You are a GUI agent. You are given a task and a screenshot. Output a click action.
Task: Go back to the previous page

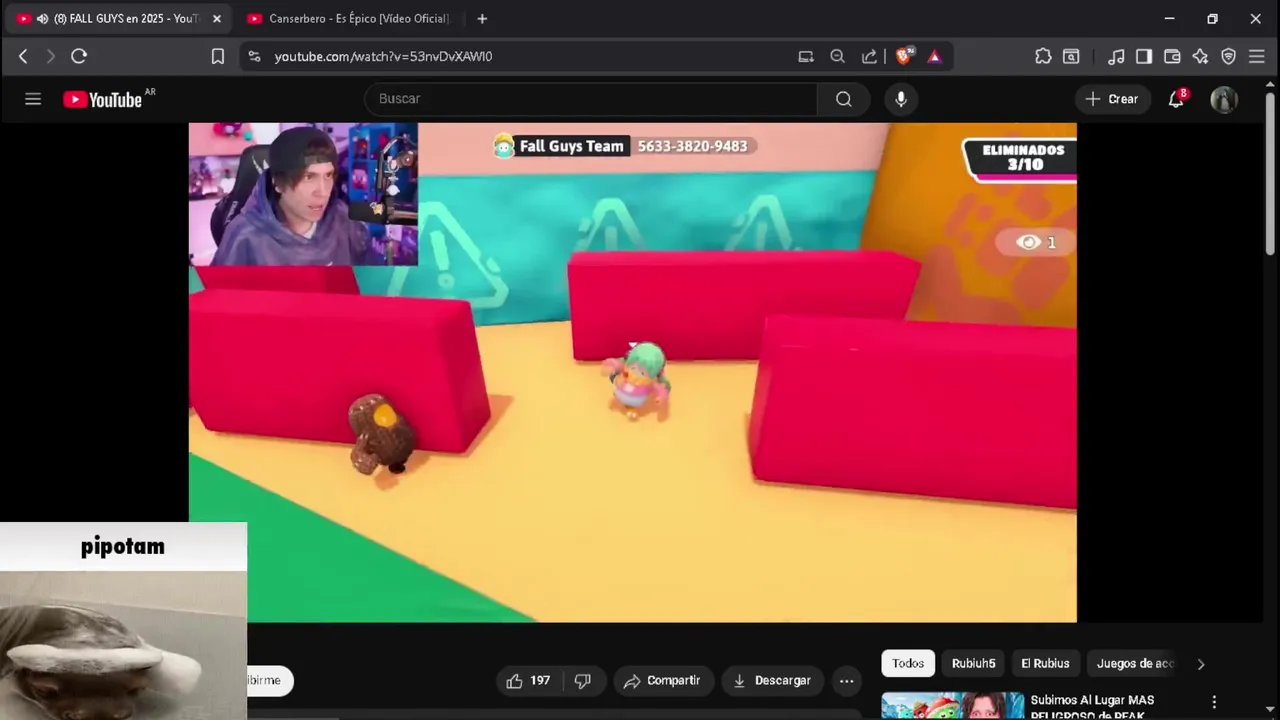pyautogui.click(x=23, y=56)
